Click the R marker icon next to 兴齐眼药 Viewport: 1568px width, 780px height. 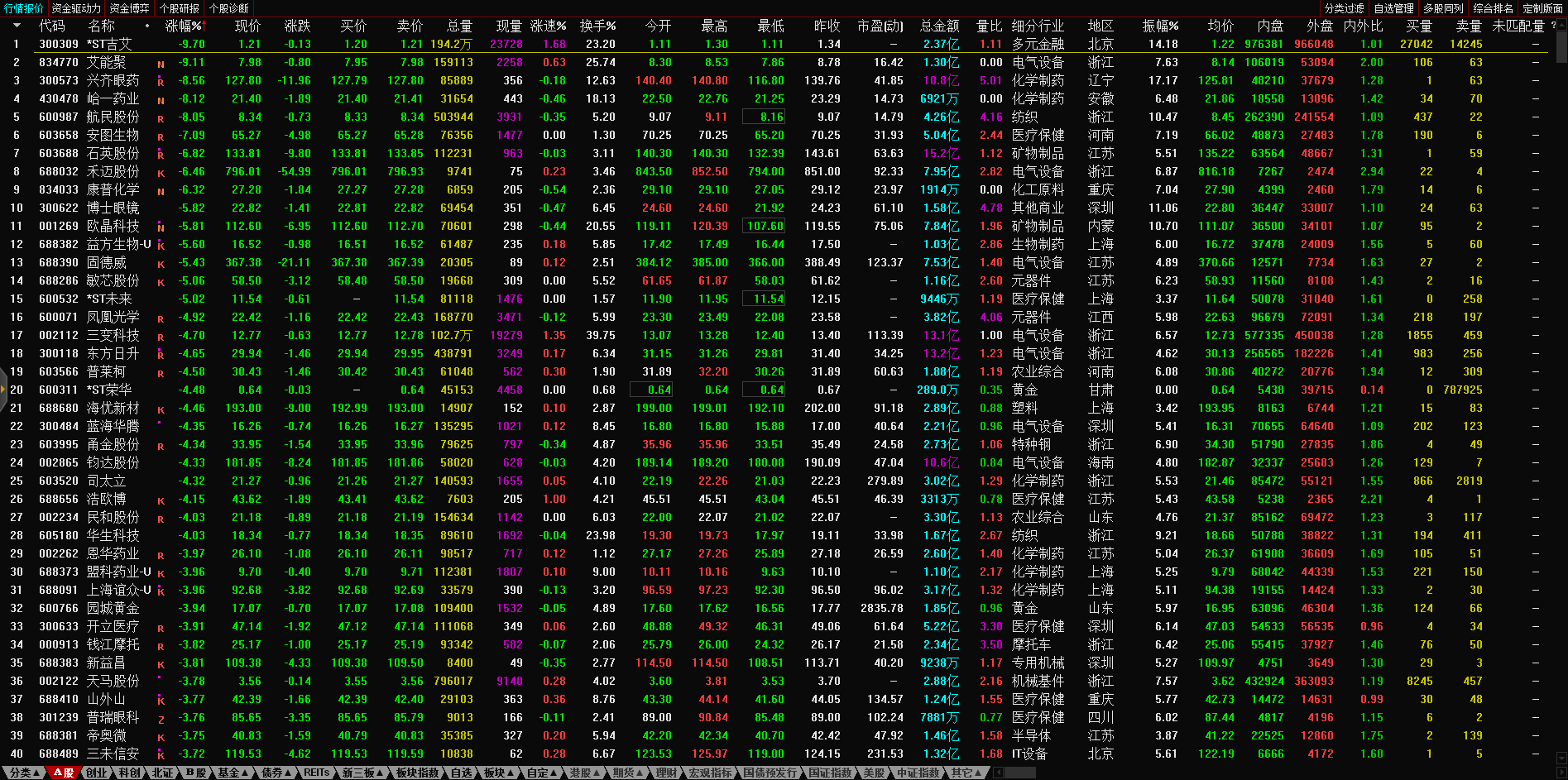[x=161, y=82]
